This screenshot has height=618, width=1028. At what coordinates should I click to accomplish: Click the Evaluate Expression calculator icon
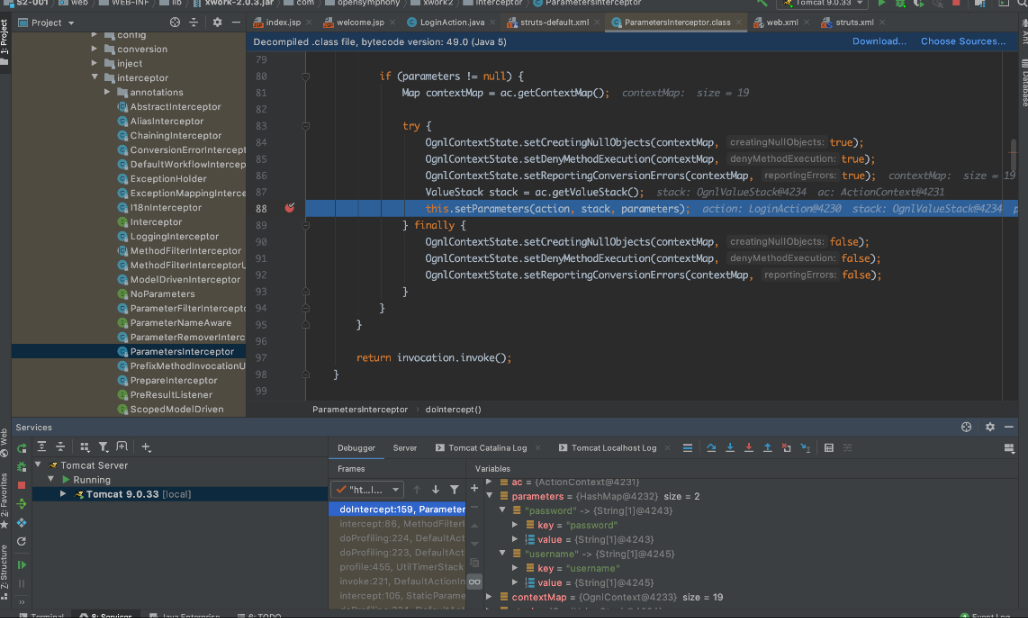(829, 448)
